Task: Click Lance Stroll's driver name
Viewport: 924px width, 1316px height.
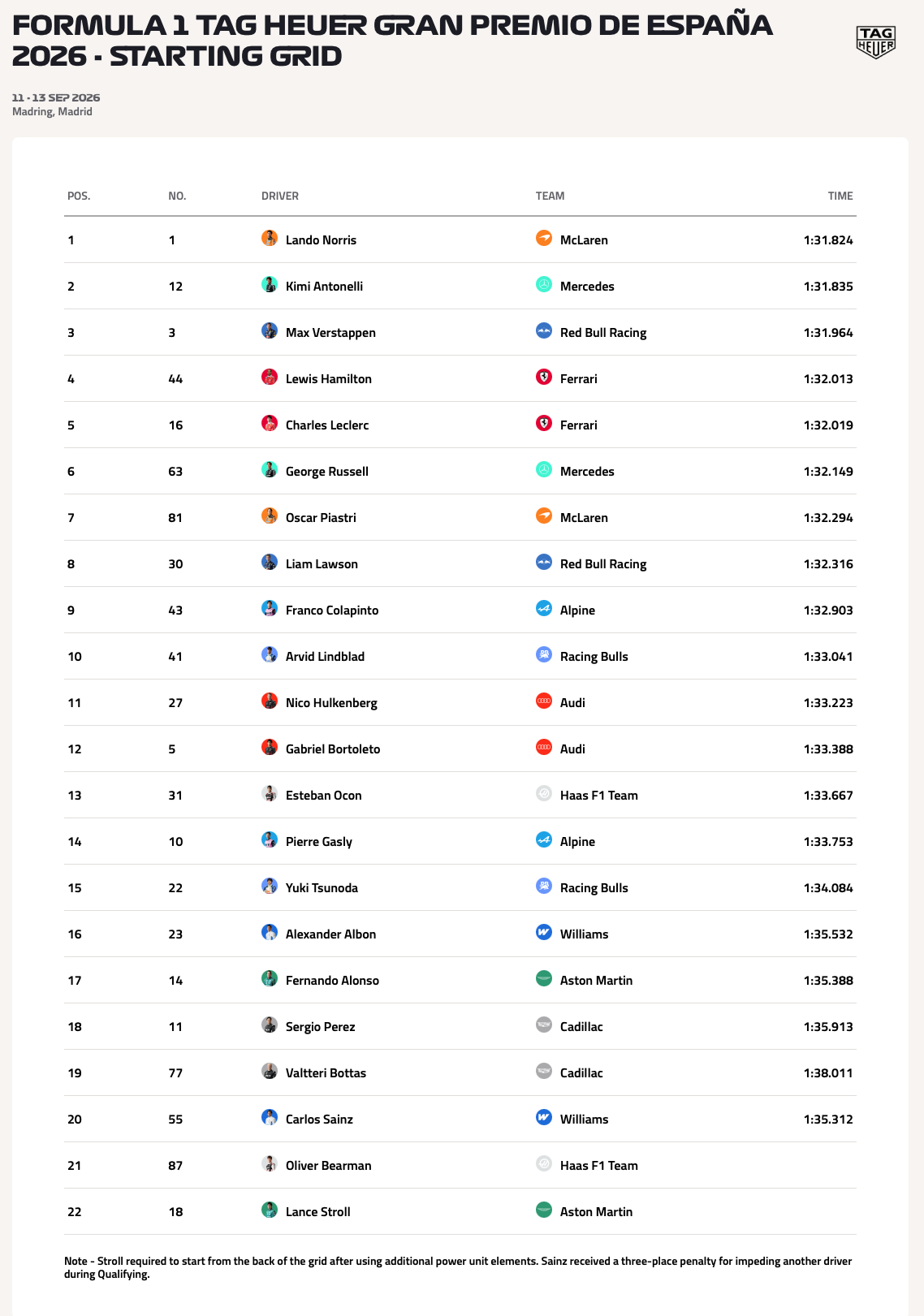Action: [x=318, y=1212]
